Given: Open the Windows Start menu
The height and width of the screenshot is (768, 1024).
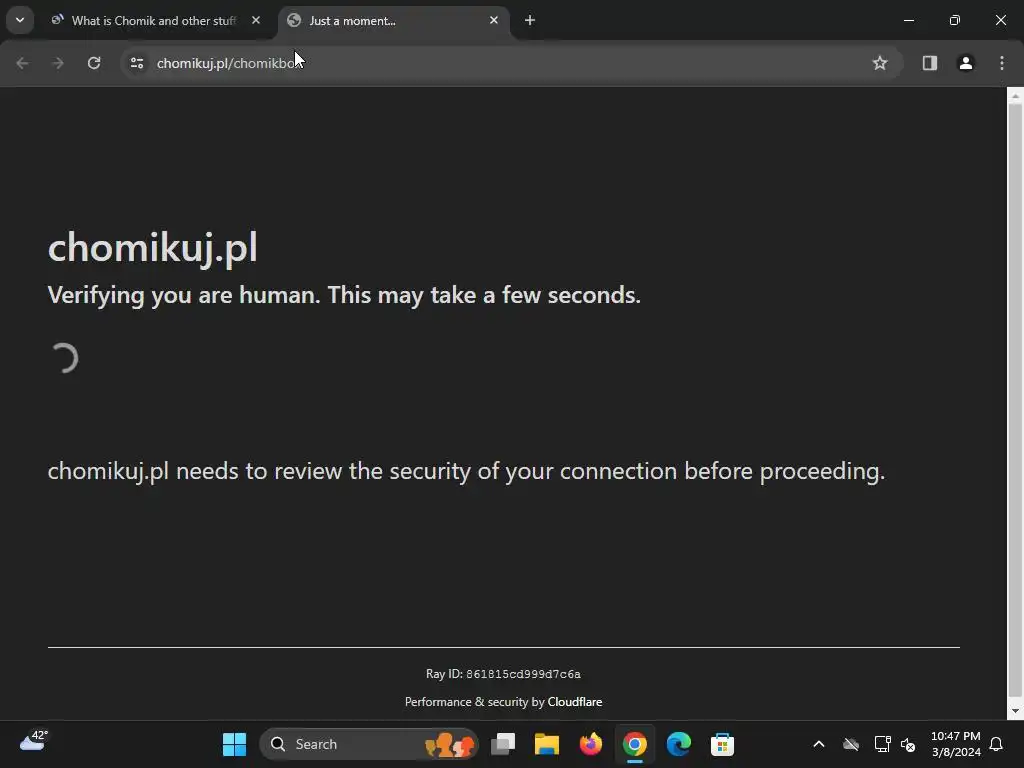Looking at the screenshot, I should coord(234,744).
